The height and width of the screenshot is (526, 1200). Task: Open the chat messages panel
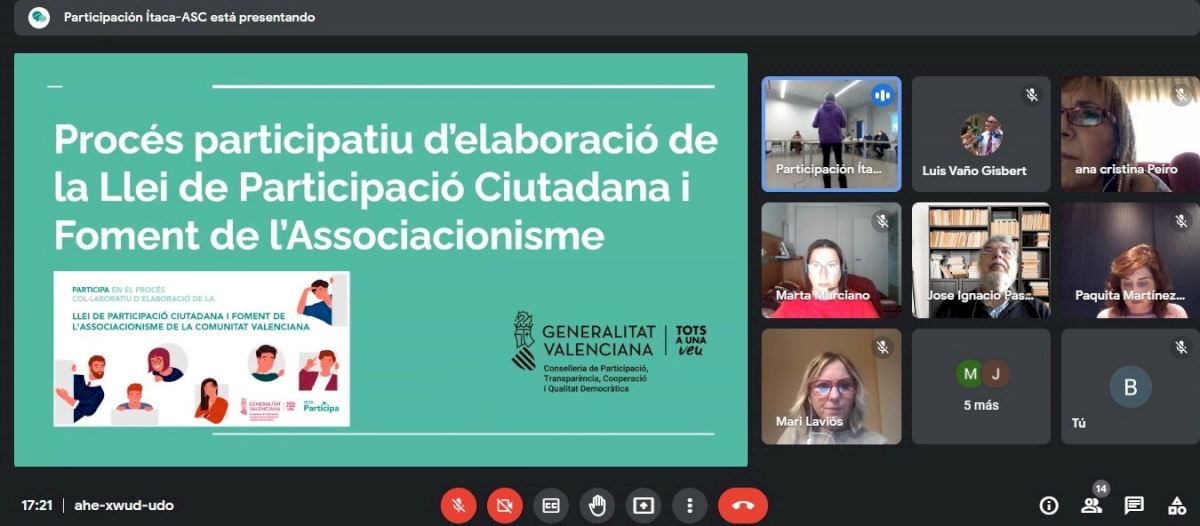click(x=1134, y=505)
